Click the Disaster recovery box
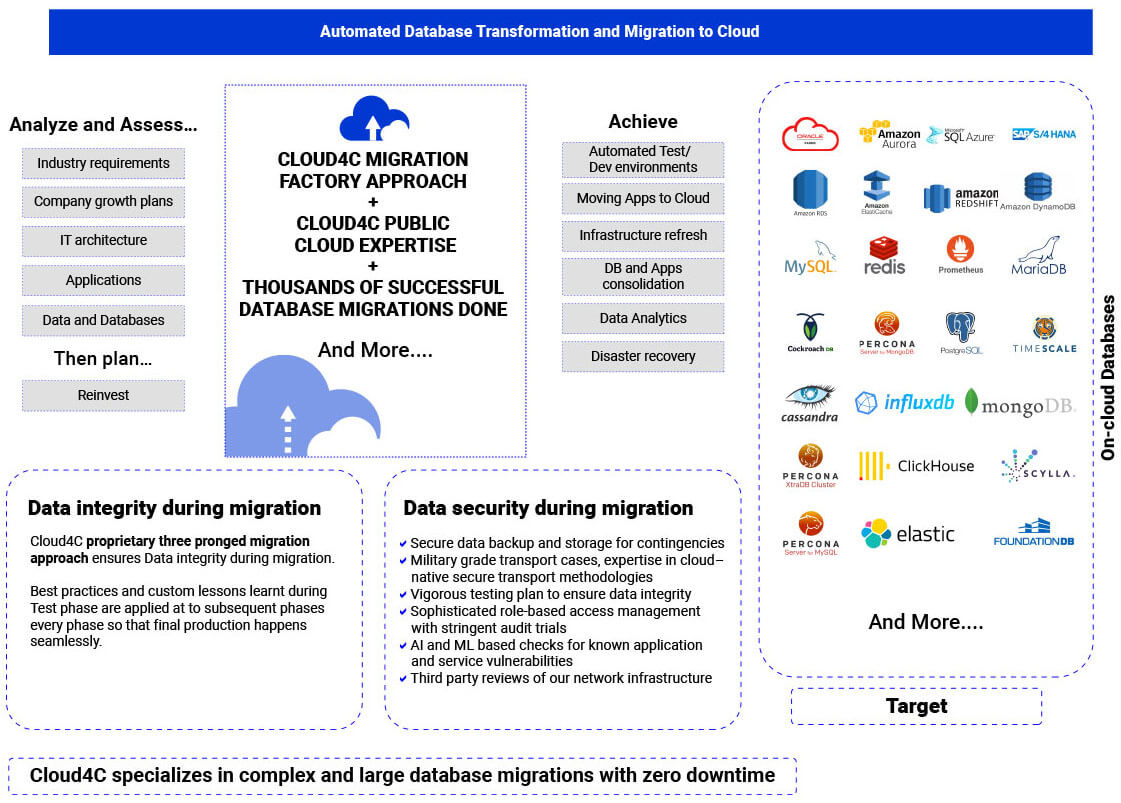 coord(643,356)
